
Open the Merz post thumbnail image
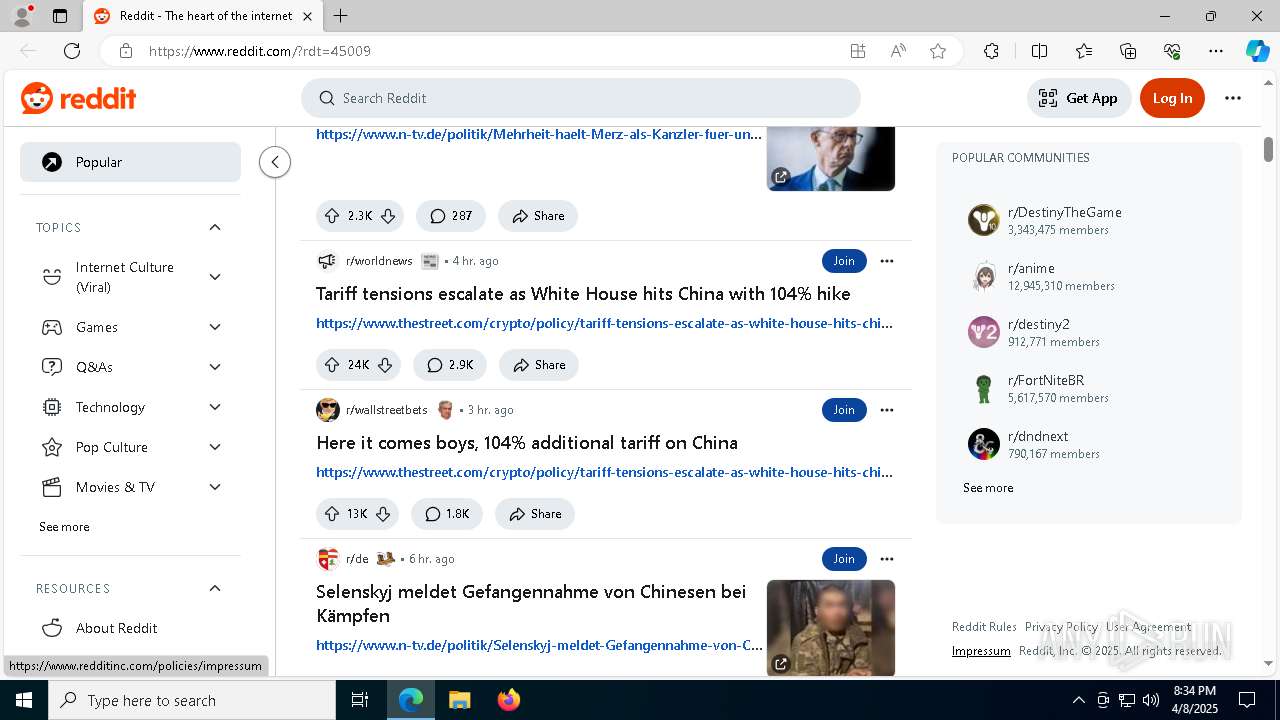831,158
